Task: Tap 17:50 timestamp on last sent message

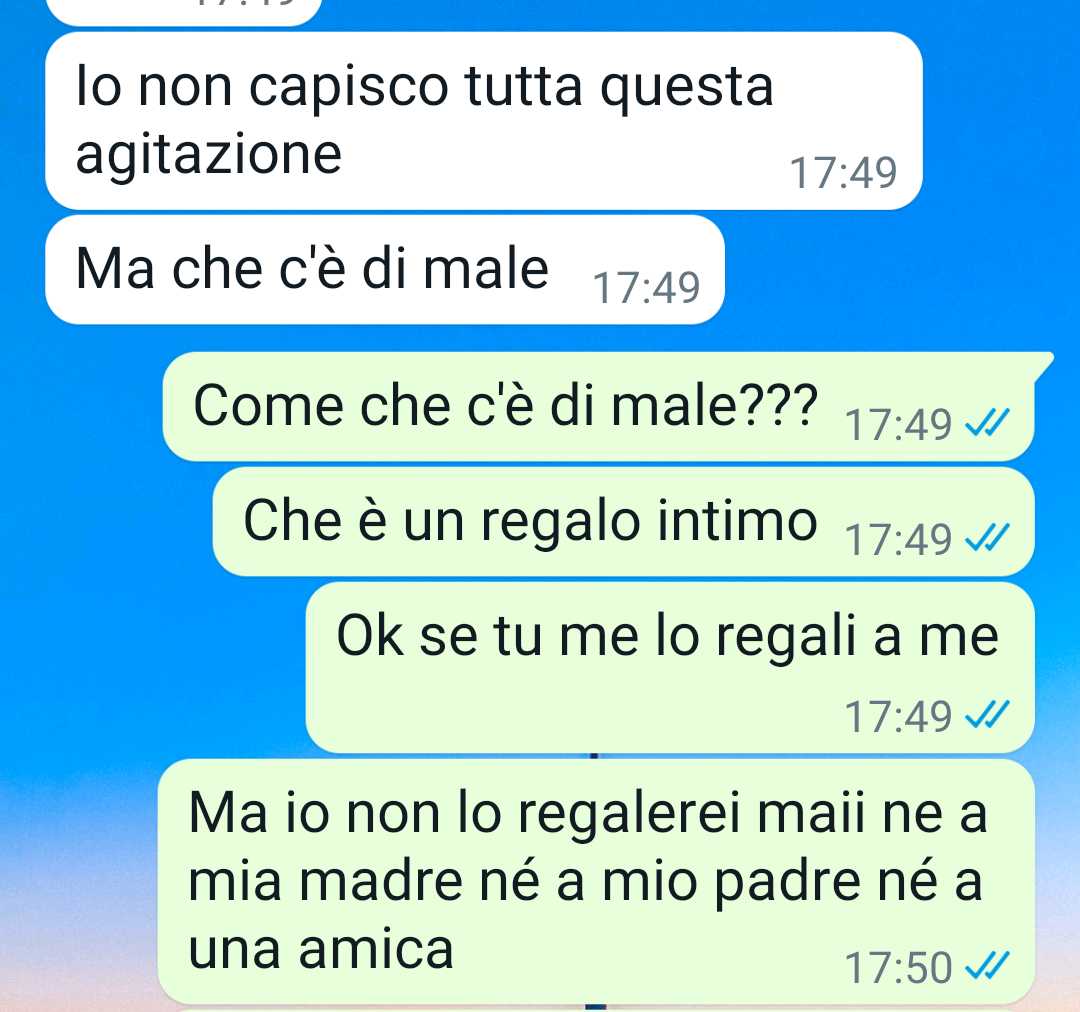Action: pos(897,967)
